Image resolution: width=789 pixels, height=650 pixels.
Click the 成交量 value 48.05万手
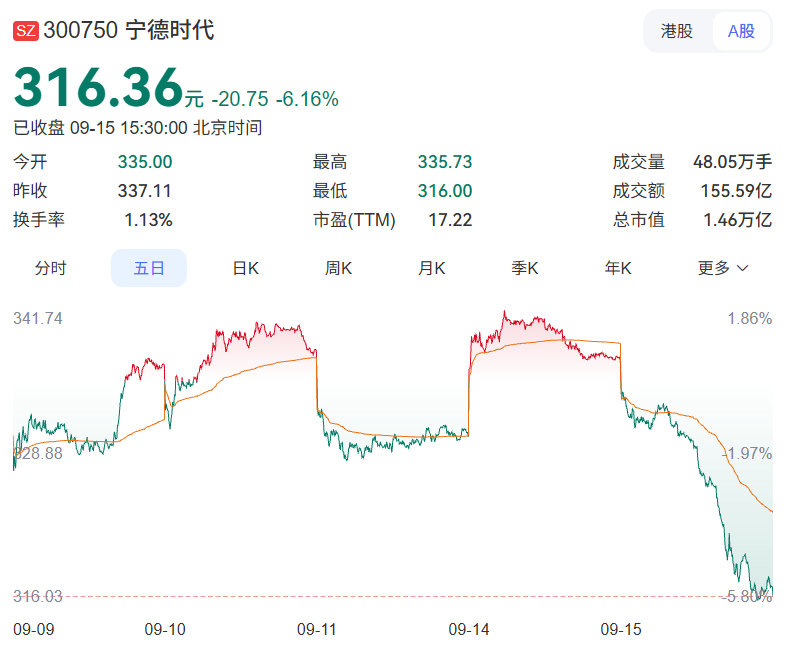tap(732, 162)
